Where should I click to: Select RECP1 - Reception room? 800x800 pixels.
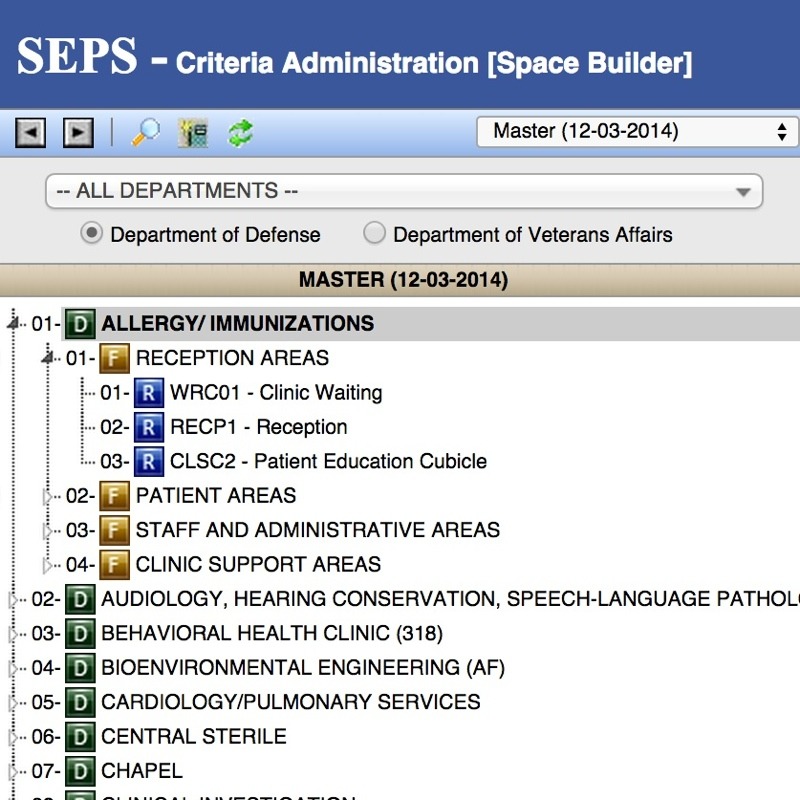click(x=259, y=427)
